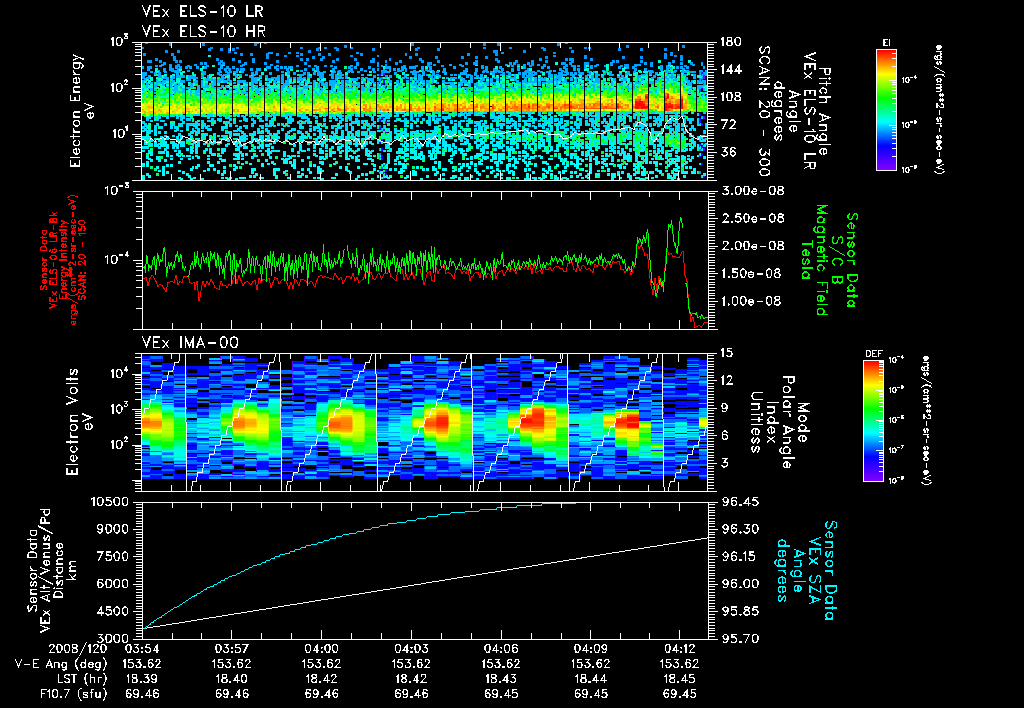Click the pitch angle tick value 180
Image resolution: width=1024 pixels, height=708 pixels.
(730, 42)
